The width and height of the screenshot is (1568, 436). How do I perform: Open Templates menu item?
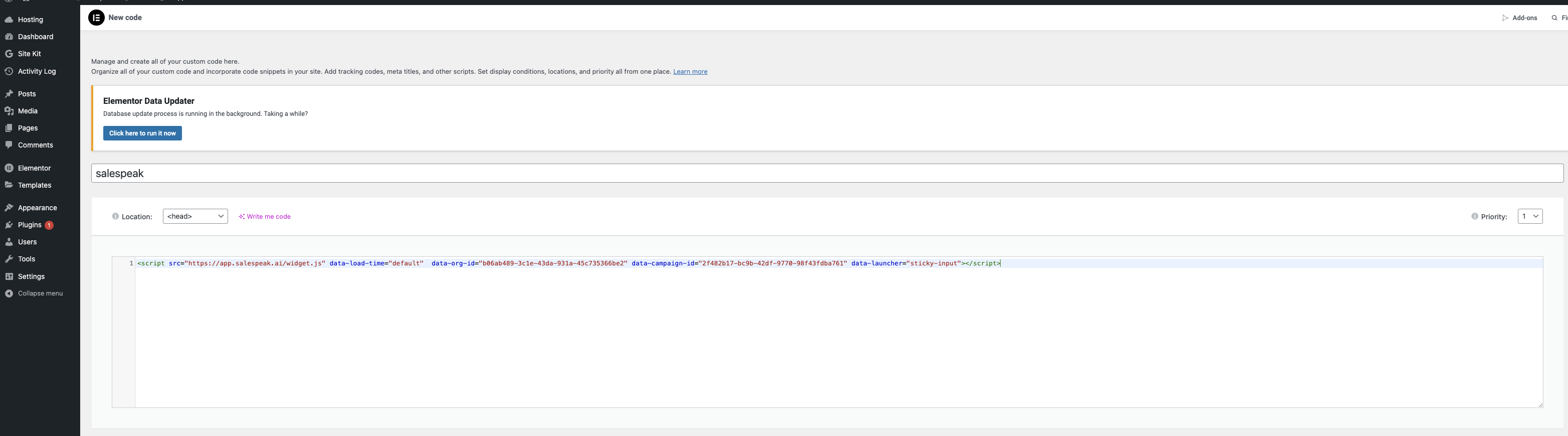[40, 185]
